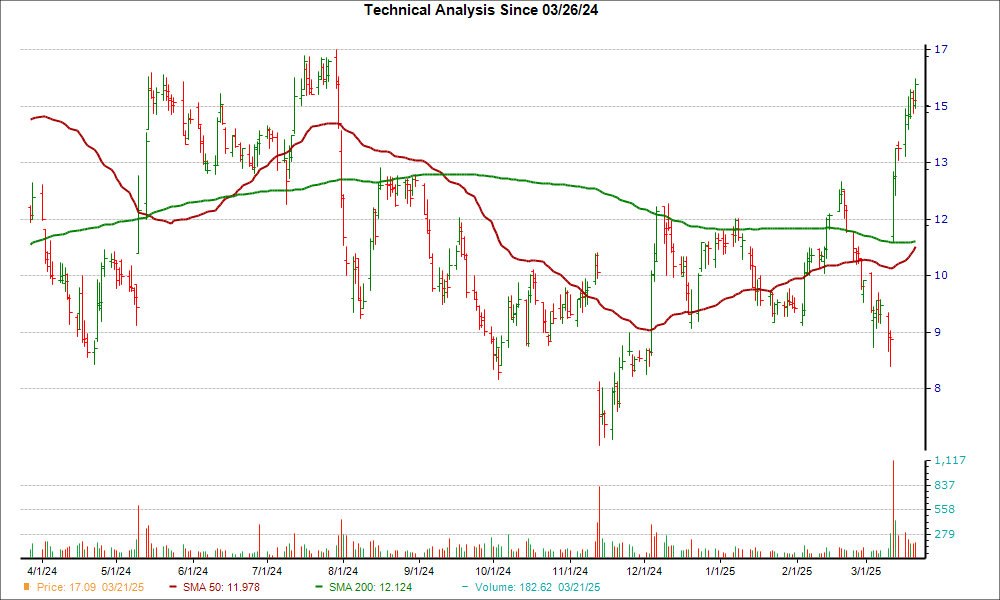
Task: Click the volume axis label 279
Action: coord(945,534)
